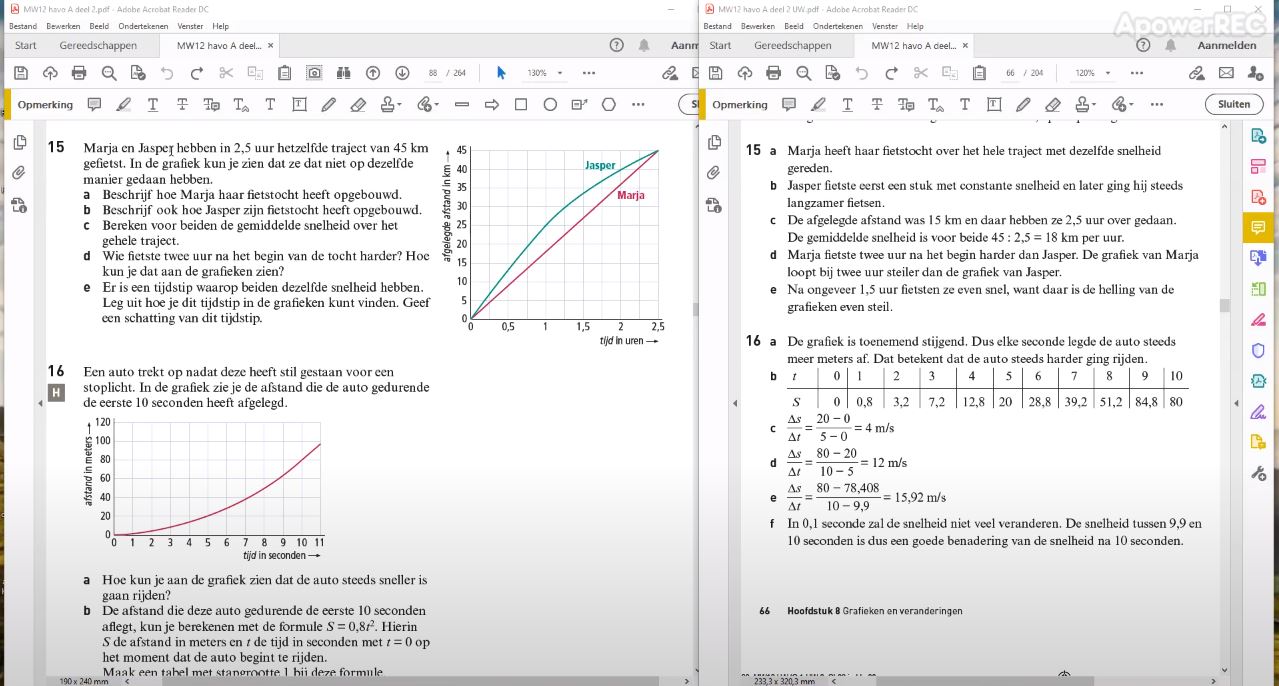Image resolution: width=1279 pixels, height=686 pixels.
Task: Add sticky note in left Opmerking toolbar
Action: 94,104
